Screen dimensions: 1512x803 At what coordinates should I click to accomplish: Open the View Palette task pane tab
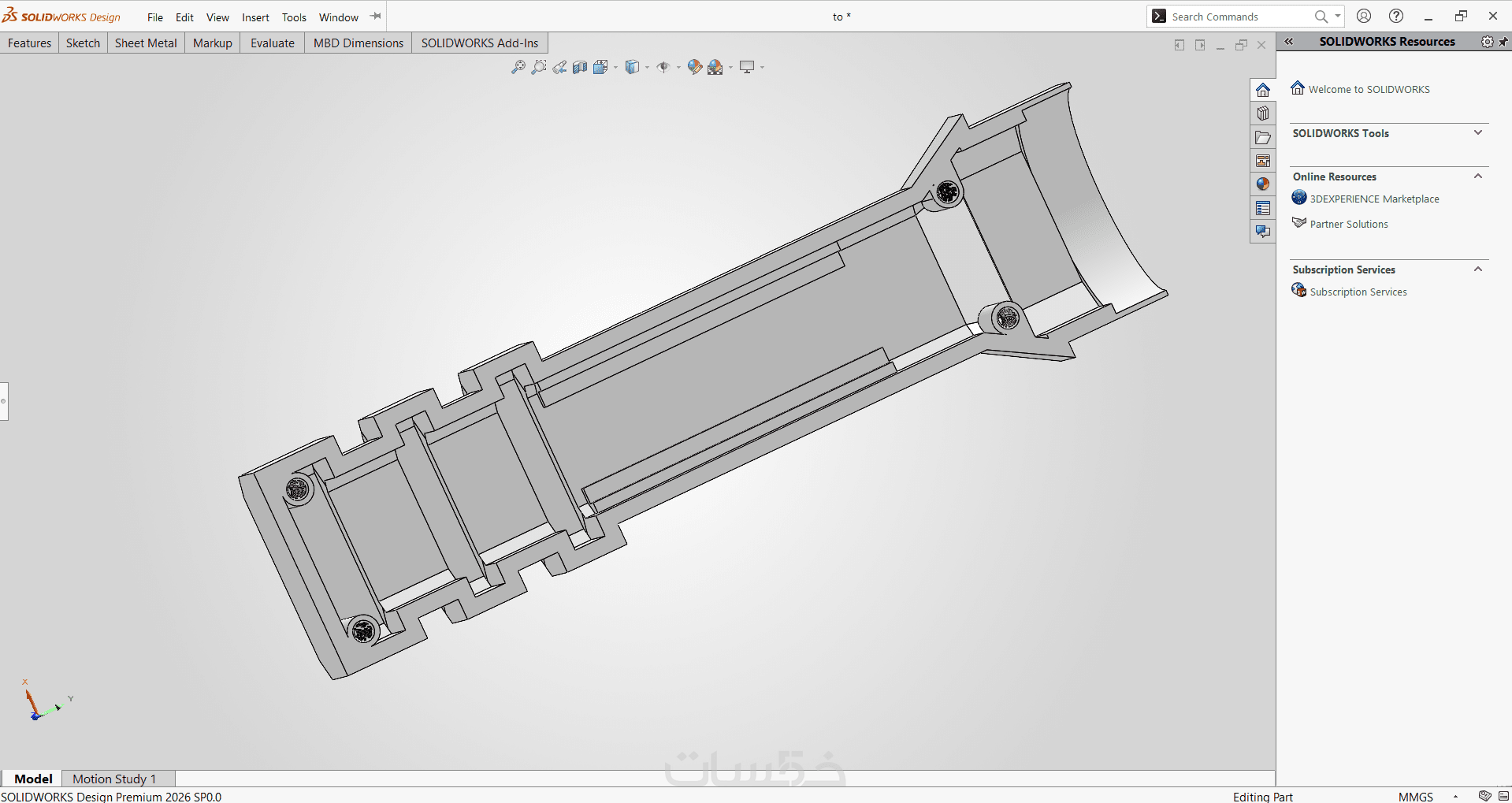(x=1263, y=161)
